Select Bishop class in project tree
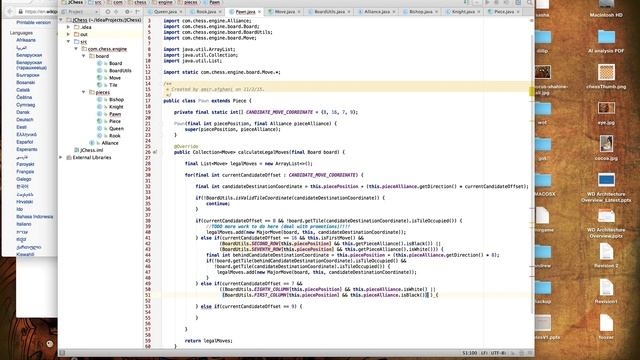640x360 pixels. pyautogui.click(x=116, y=100)
